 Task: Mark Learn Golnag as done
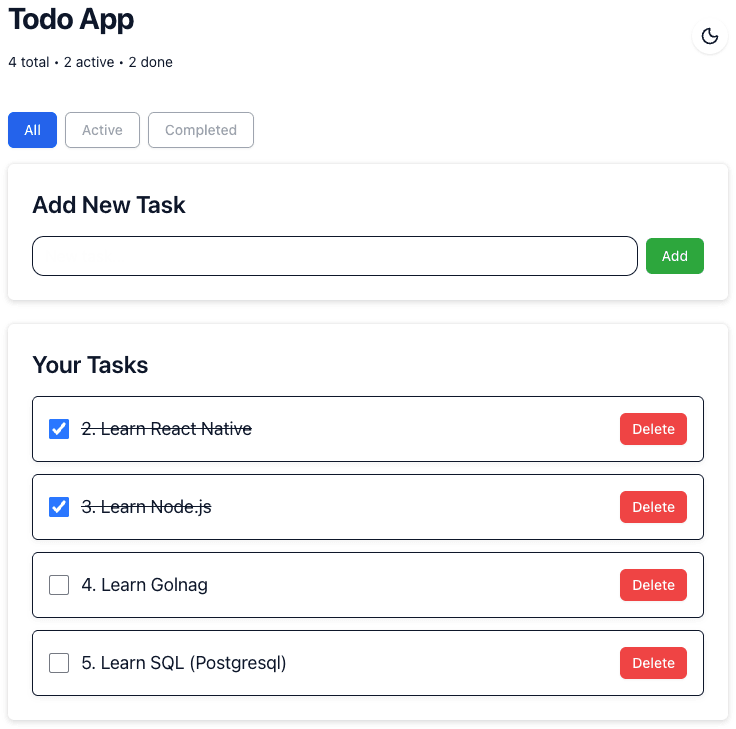59,585
